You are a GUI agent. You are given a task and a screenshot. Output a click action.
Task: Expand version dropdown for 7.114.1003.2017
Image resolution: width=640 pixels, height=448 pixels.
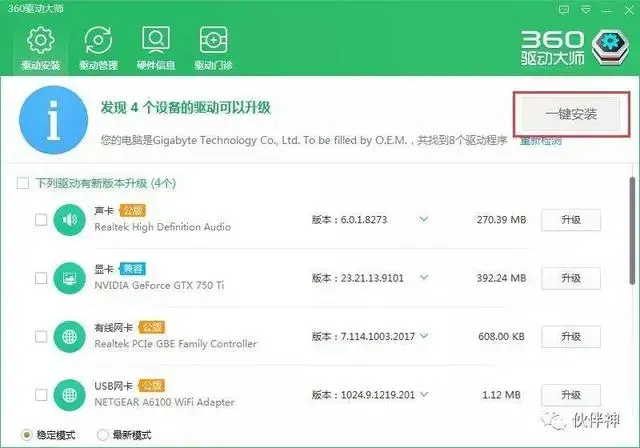click(424, 336)
